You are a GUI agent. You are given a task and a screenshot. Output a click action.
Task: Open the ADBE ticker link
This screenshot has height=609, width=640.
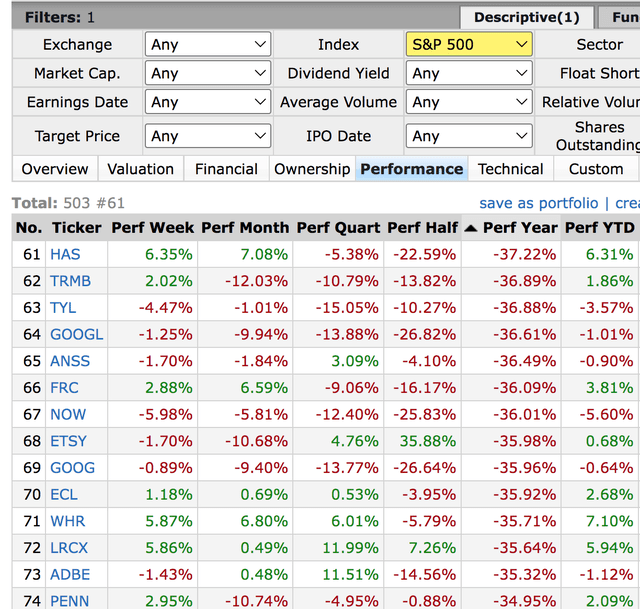point(70,574)
